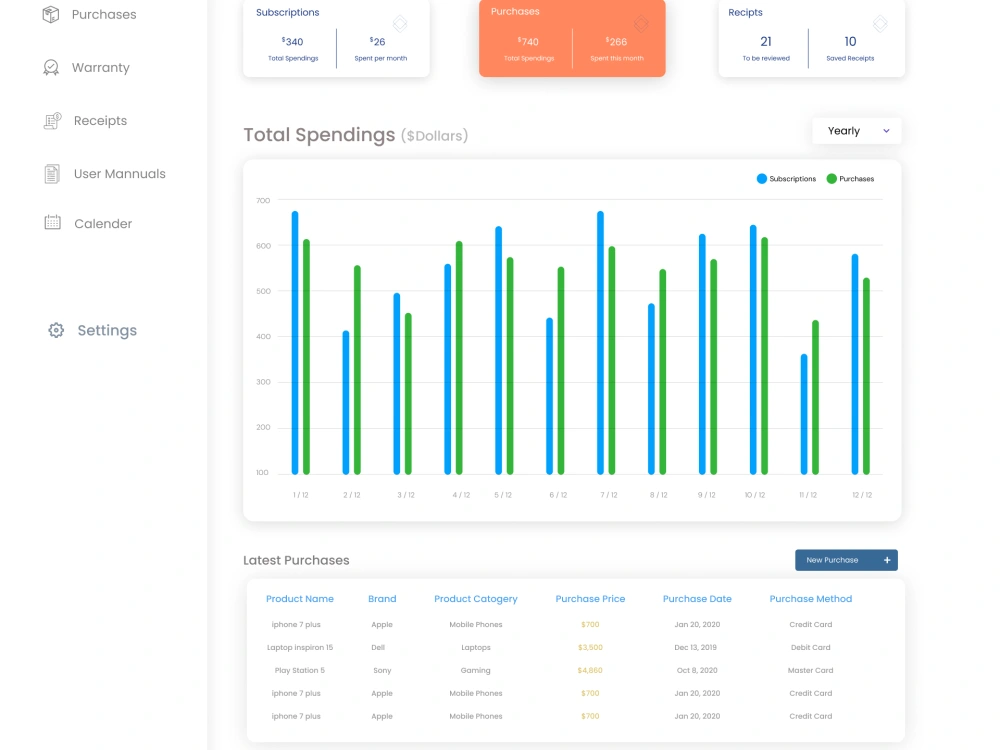The width and height of the screenshot is (1000, 750).
Task: Click the Purchases legend label in chart
Action: (x=857, y=179)
